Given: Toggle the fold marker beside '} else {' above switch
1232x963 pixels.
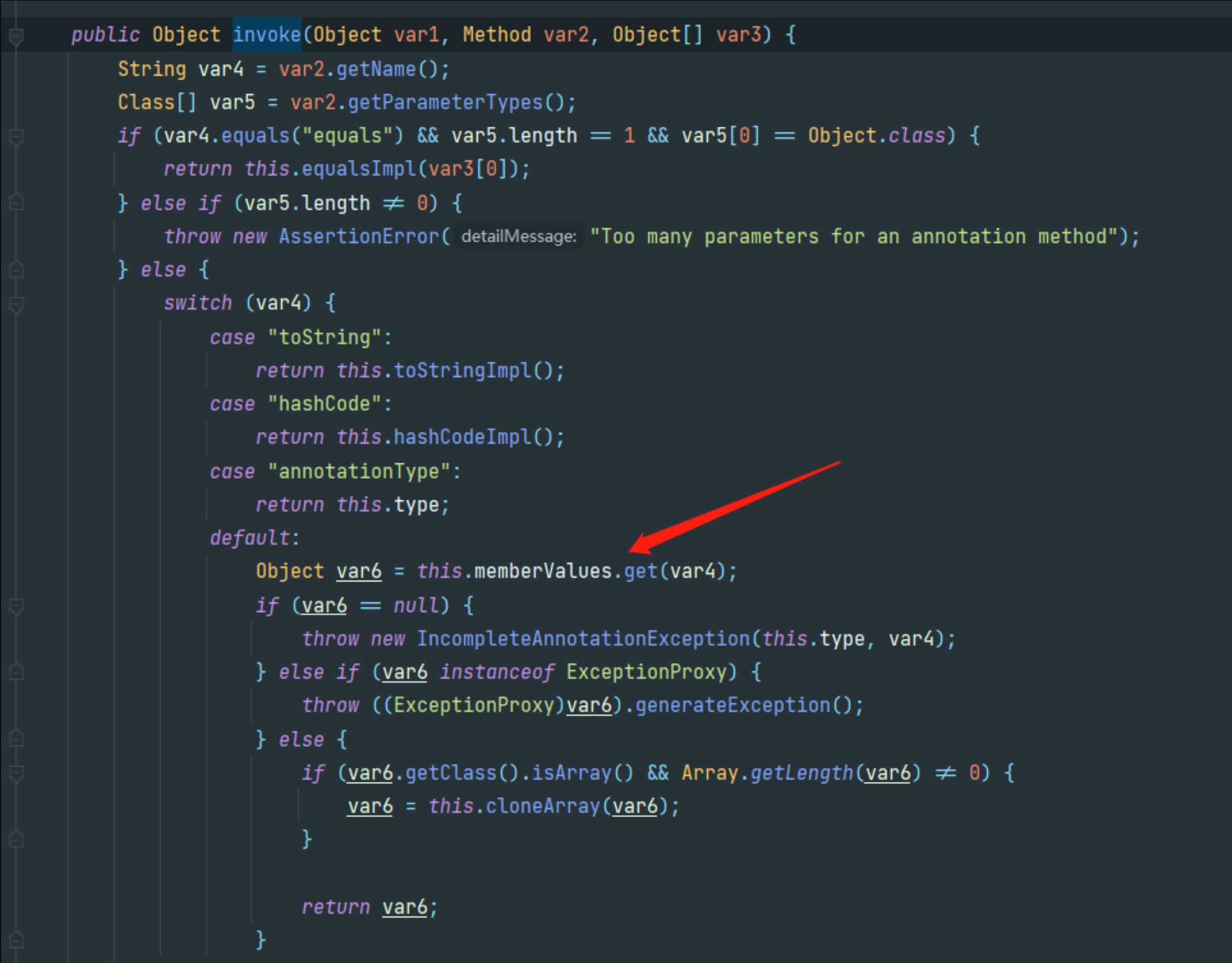Looking at the screenshot, I should (16, 269).
